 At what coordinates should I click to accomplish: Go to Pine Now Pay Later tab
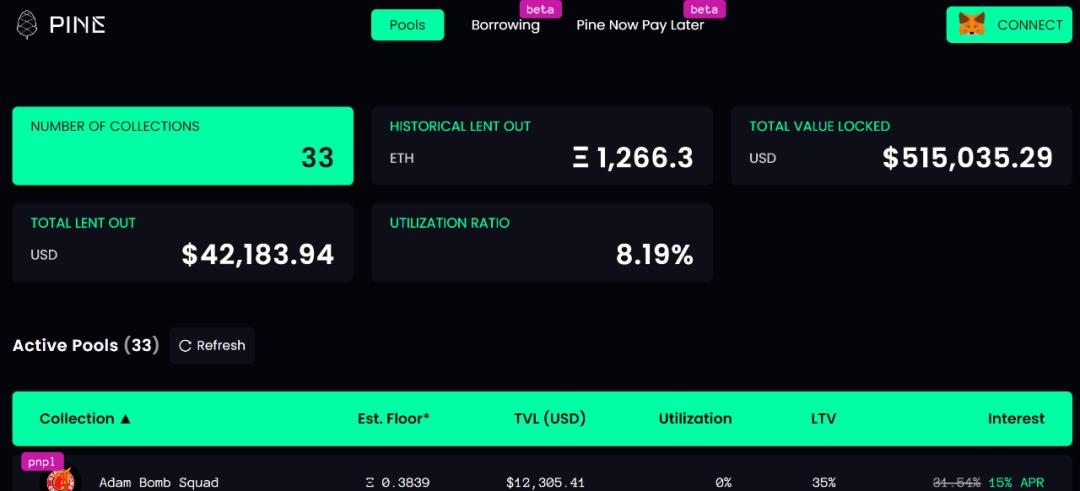(x=640, y=26)
